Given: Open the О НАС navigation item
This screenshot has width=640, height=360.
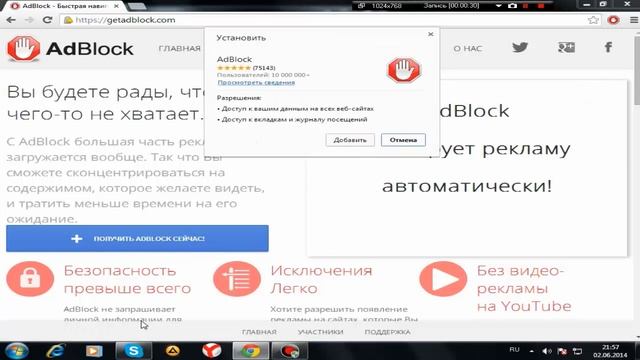Looking at the screenshot, I should 468,49.
